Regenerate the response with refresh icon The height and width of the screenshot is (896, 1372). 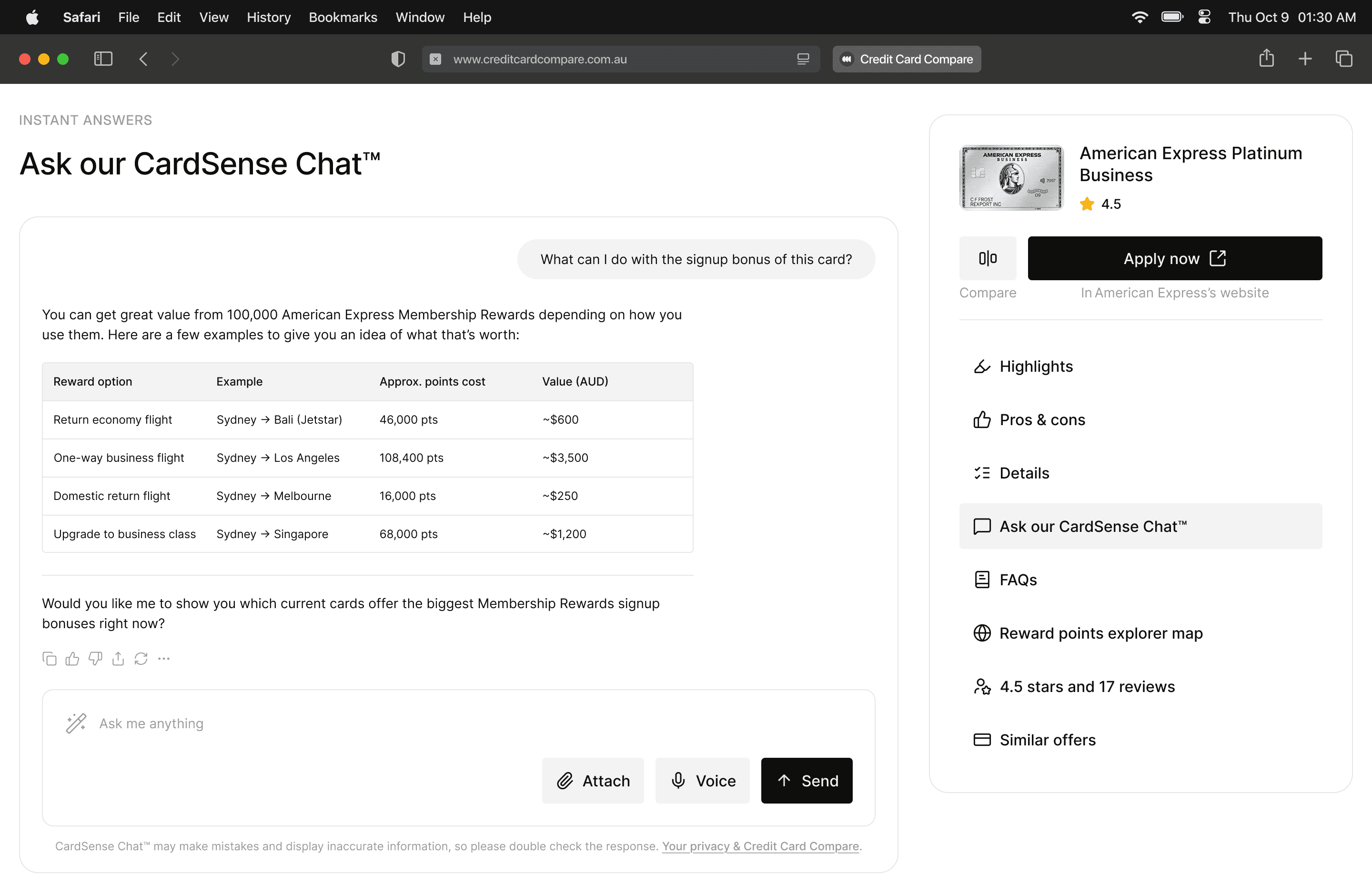141,659
